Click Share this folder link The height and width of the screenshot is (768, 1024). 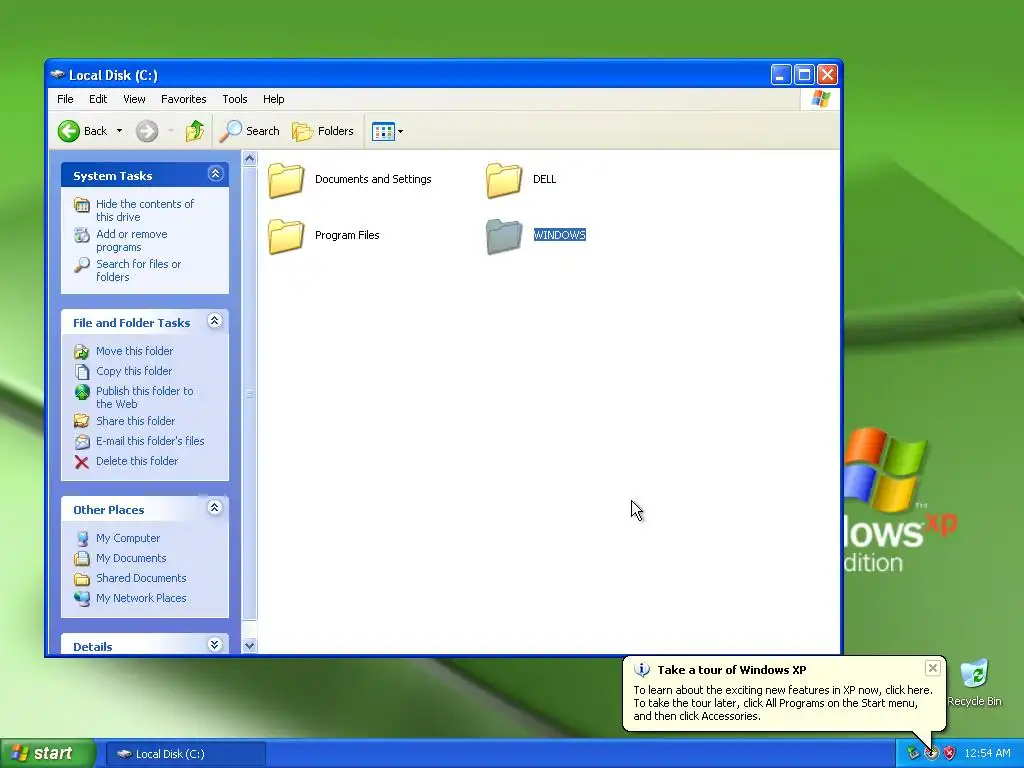click(135, 421)
